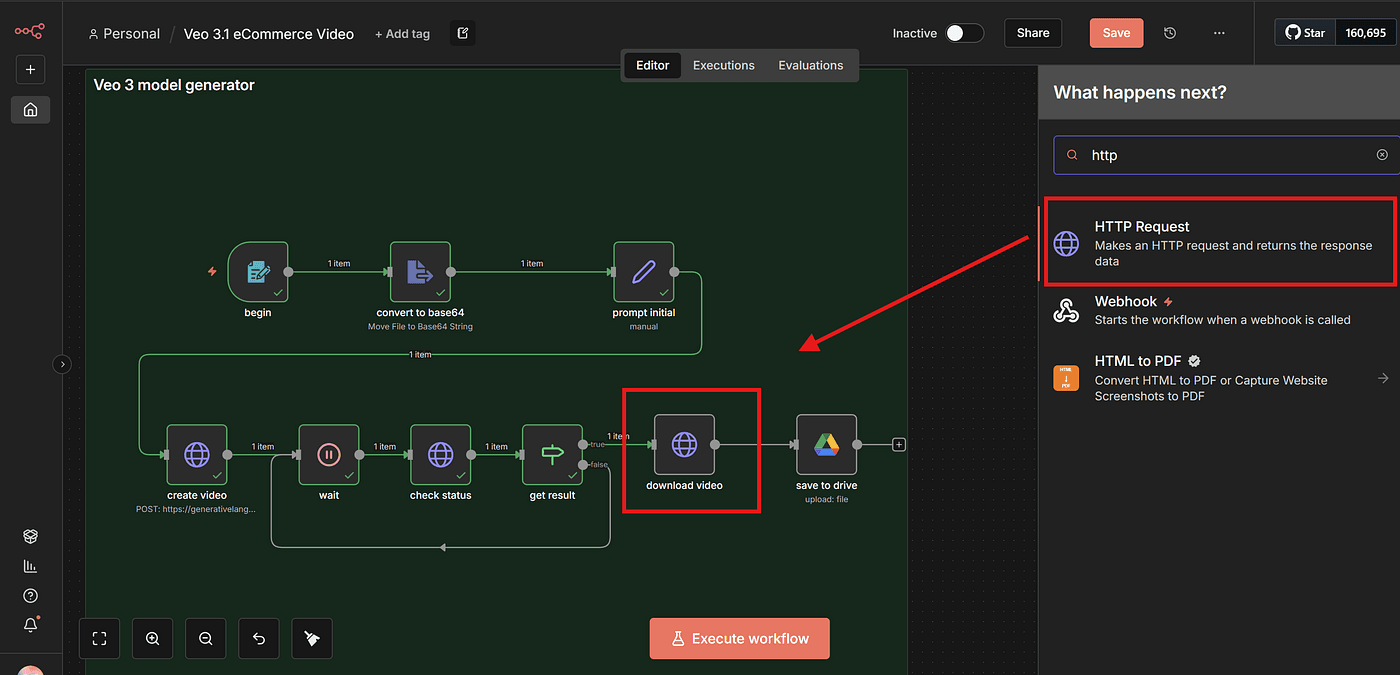The height and width of the screenshot is (675, 1400).
Task: Switch to the Executions tab
Action: [723, 65]
